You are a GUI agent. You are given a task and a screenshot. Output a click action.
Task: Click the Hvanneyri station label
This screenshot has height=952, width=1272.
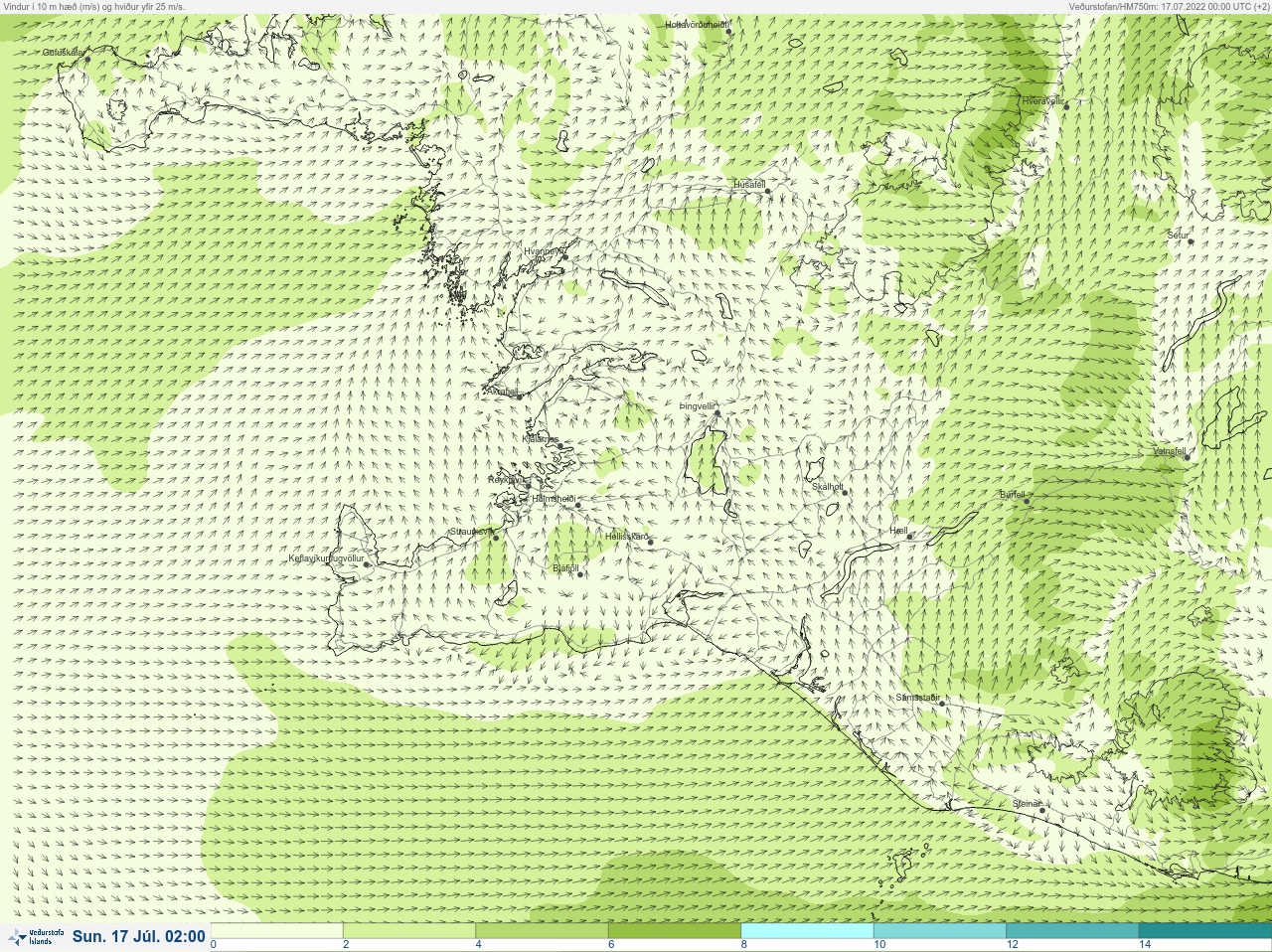coord(544,251)
